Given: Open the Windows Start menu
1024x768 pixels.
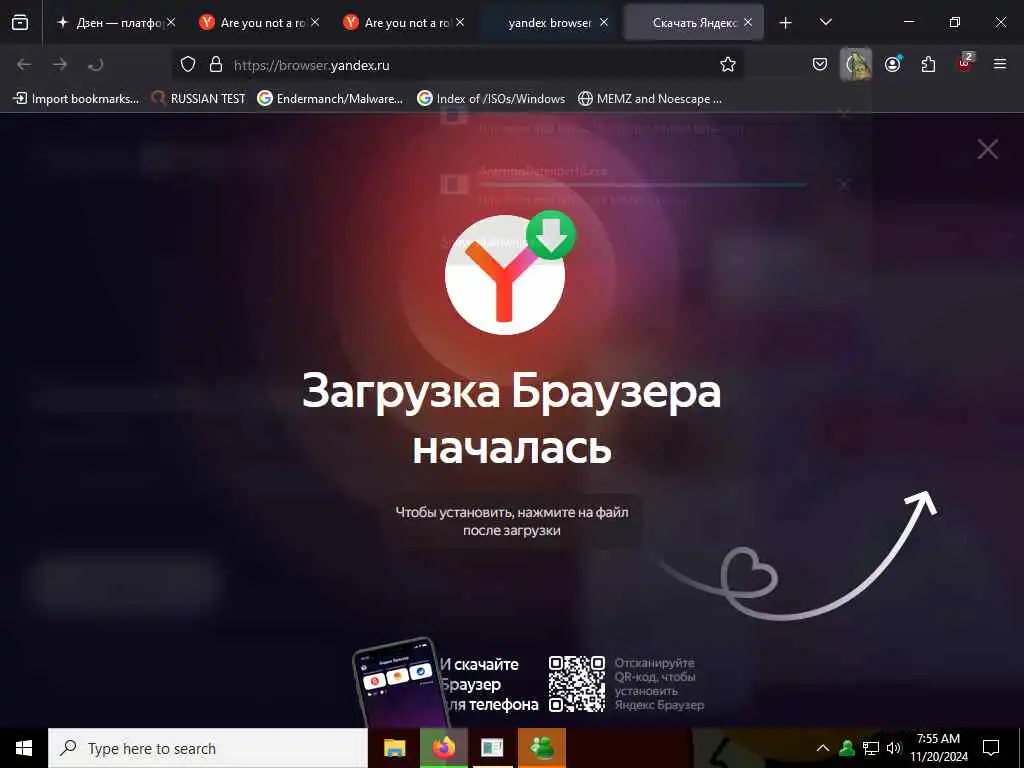Looking at the screenshot, I should click(x=24, y=748).
